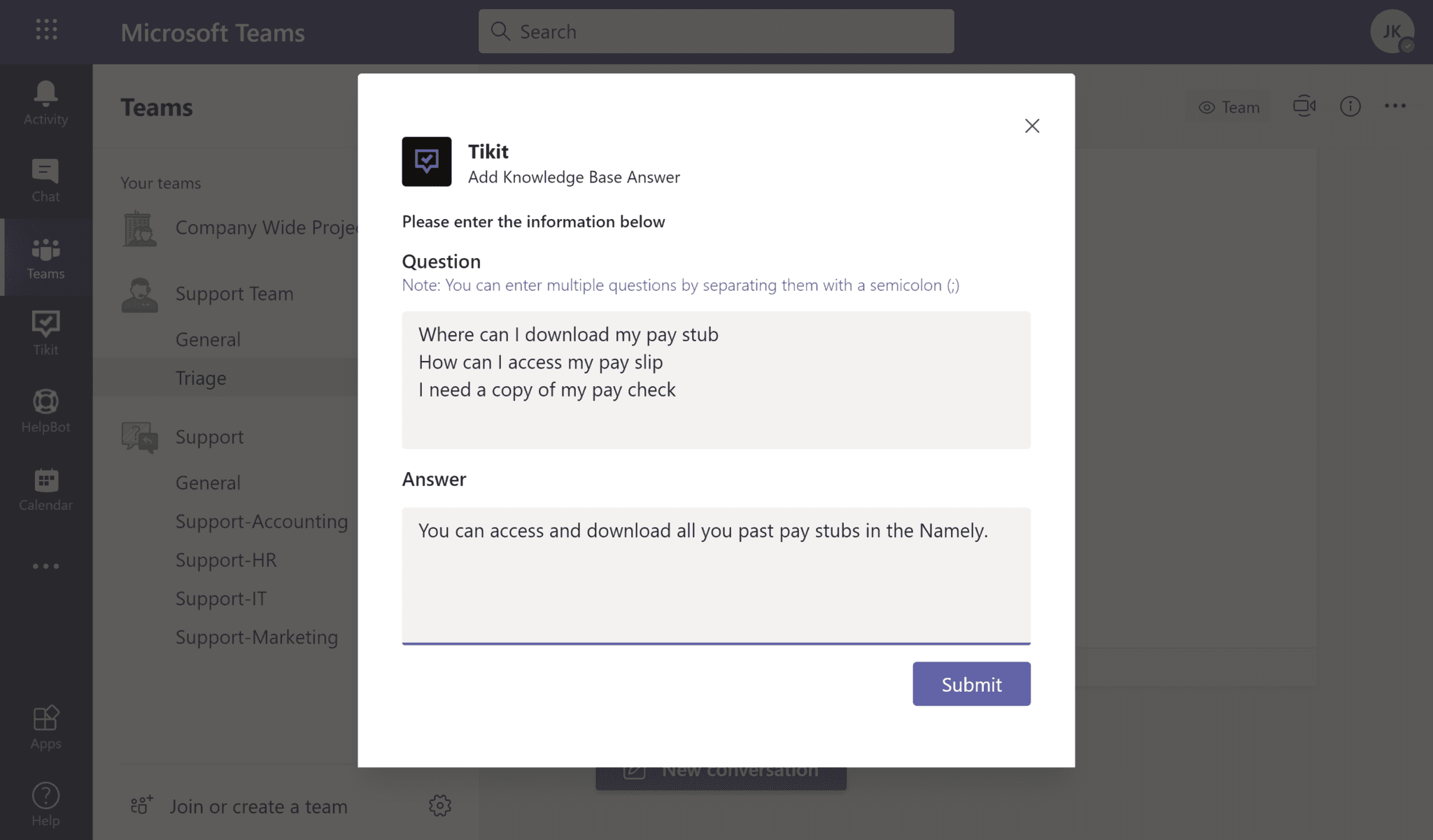Open the Calendar app
This screenshot has width=1433, height=840.
[46, 489]
